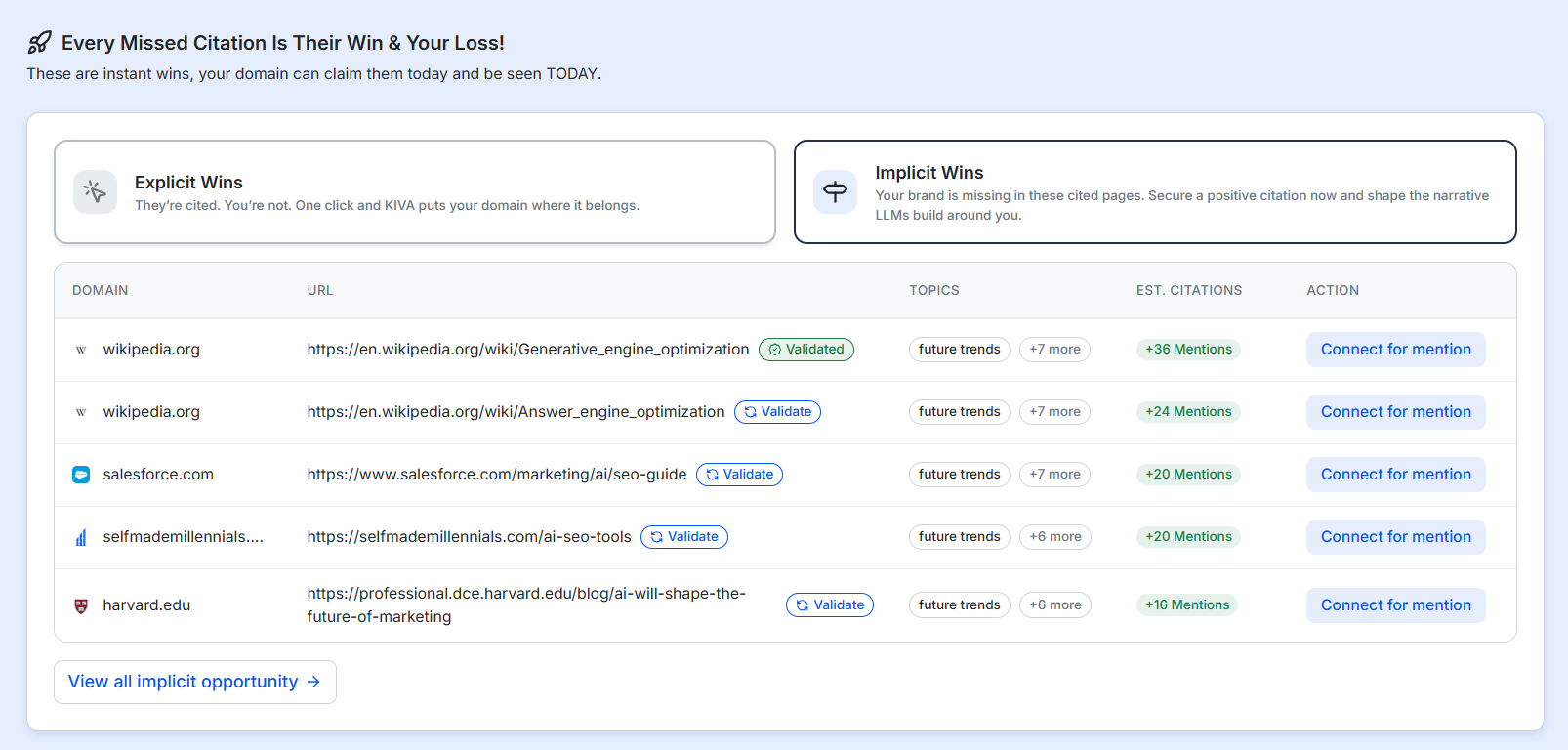Validate the Answer engine optimization Wikipedia URL
Viewport: 1568px width, 750px height.
tap(777, 412)
